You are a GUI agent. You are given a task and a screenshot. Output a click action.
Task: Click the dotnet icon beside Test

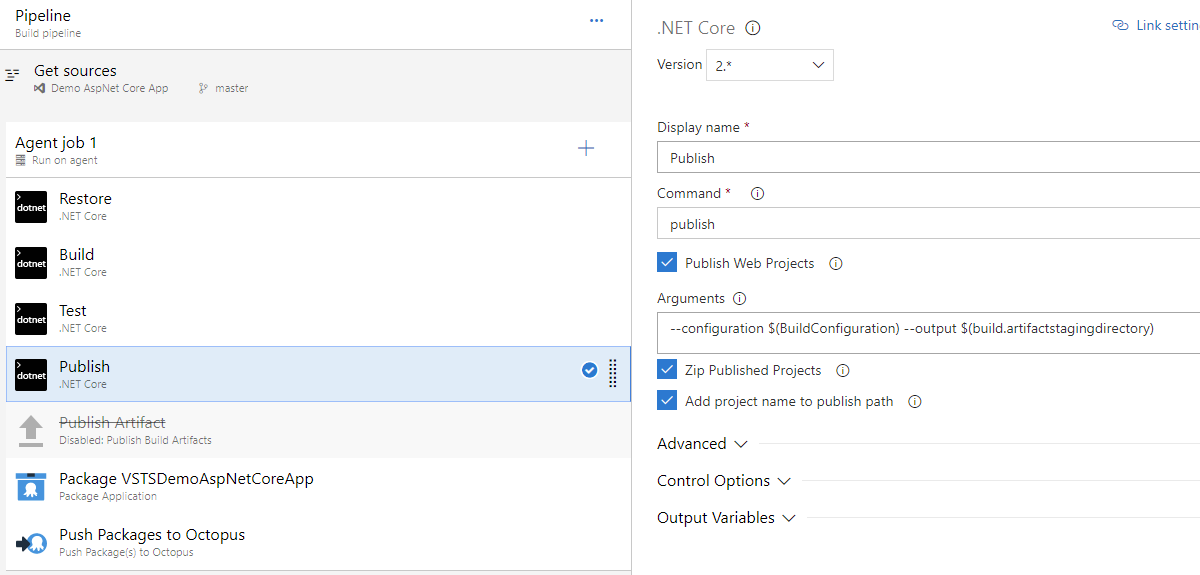pyautogui.click(x=31, y=319)
